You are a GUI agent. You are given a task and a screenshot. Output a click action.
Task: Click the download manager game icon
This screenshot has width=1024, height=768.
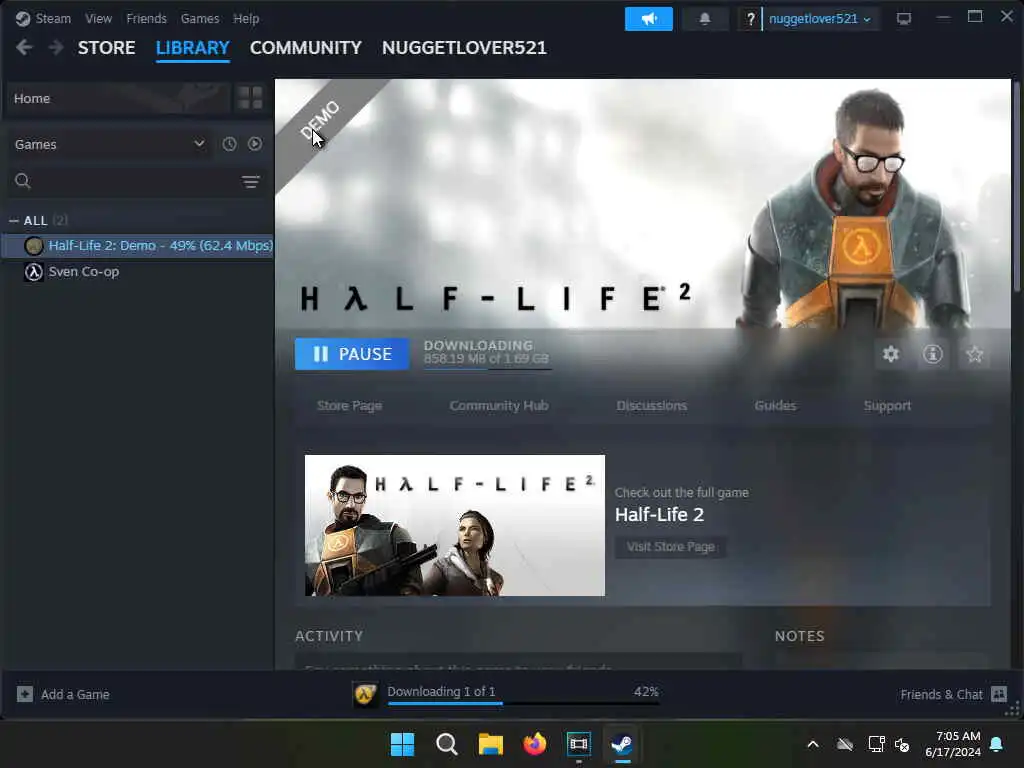(366, 694)
